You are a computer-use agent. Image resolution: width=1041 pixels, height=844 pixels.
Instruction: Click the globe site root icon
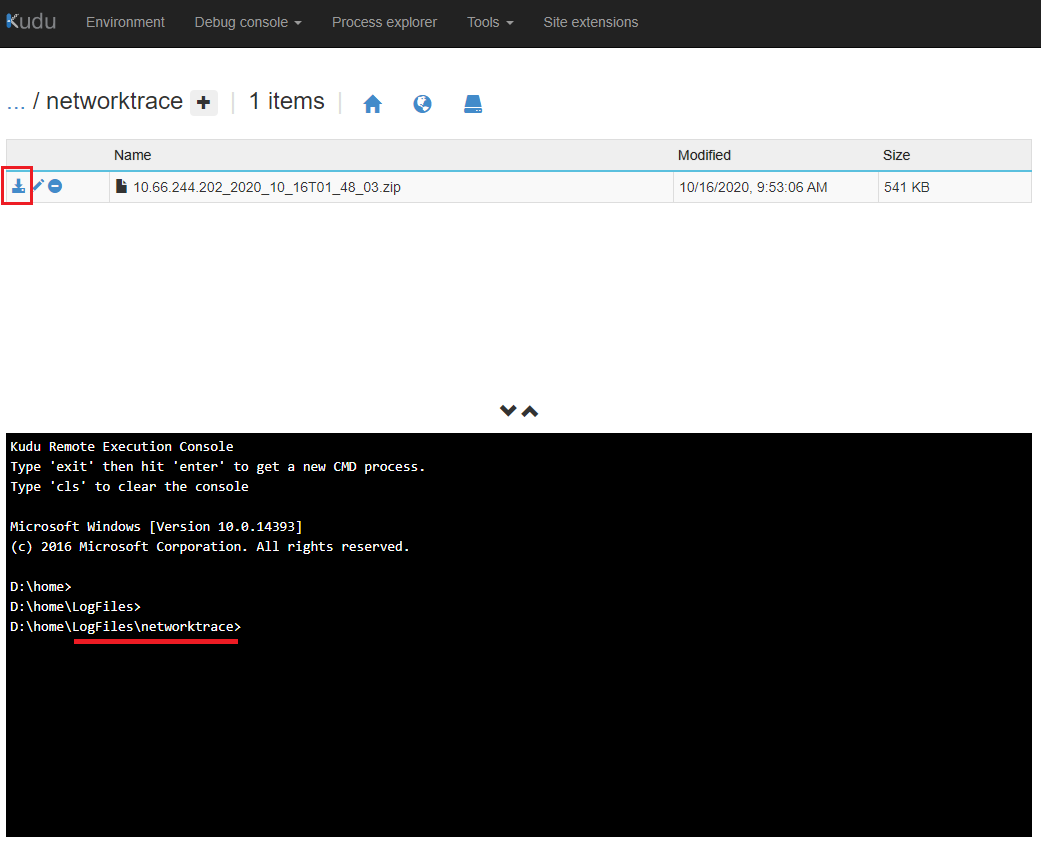[x=422, y=104]
